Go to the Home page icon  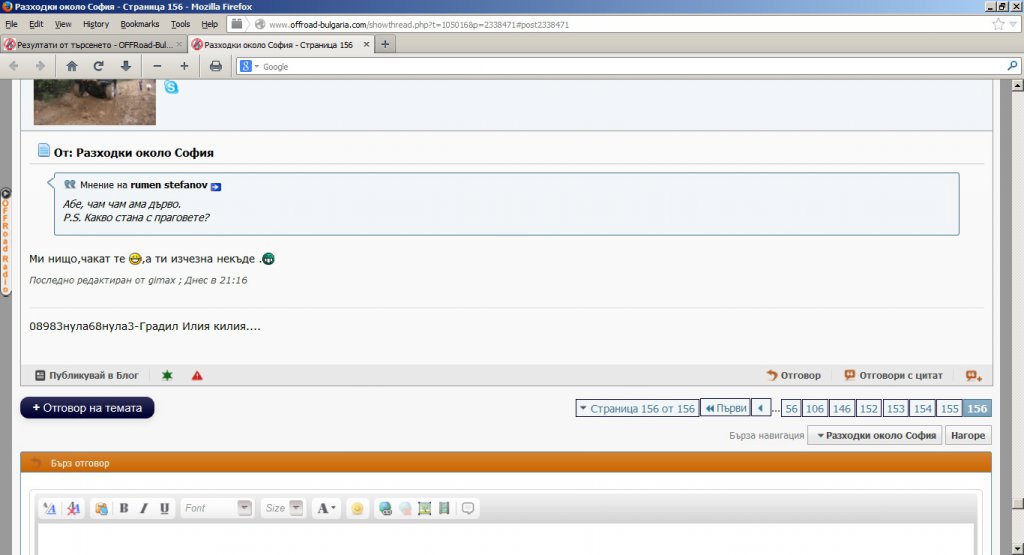pos(72,66)
